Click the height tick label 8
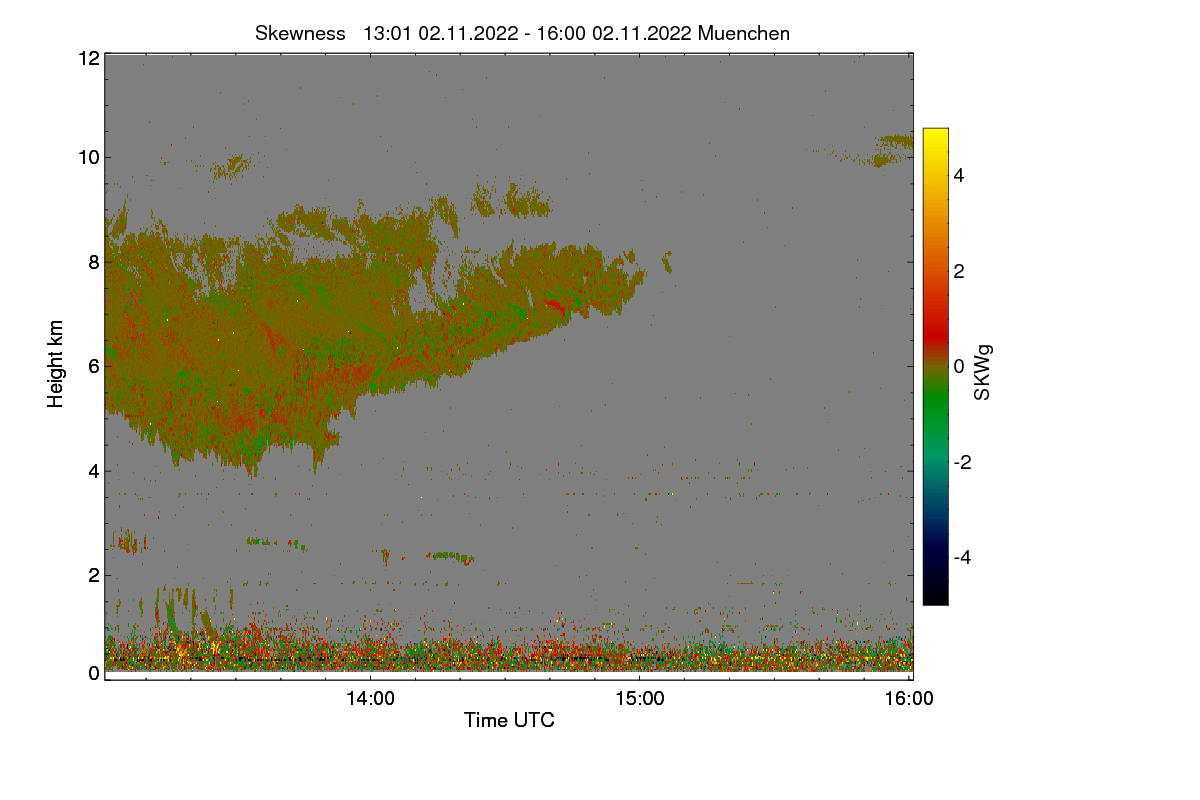 [93, 262]
